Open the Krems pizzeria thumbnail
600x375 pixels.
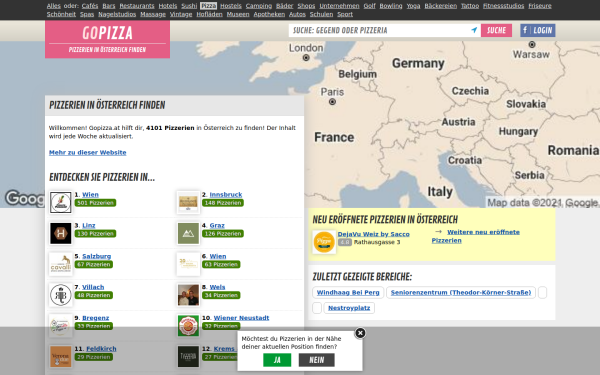pyautogui.click(x=188, y=357)
